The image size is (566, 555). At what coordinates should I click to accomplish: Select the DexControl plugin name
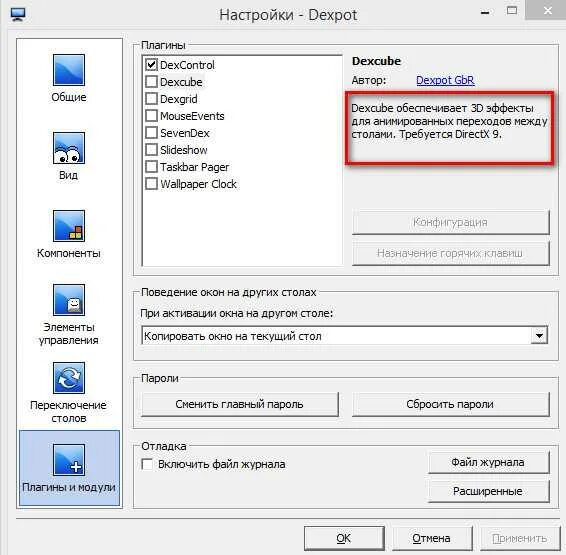tap(187, 65)
